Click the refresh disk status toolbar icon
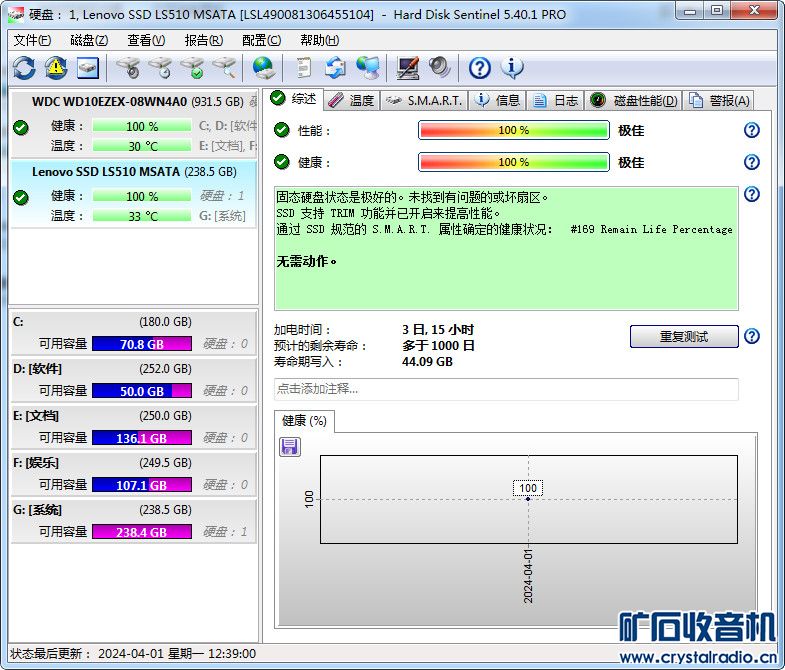785x670 pixels. [24, 68]
